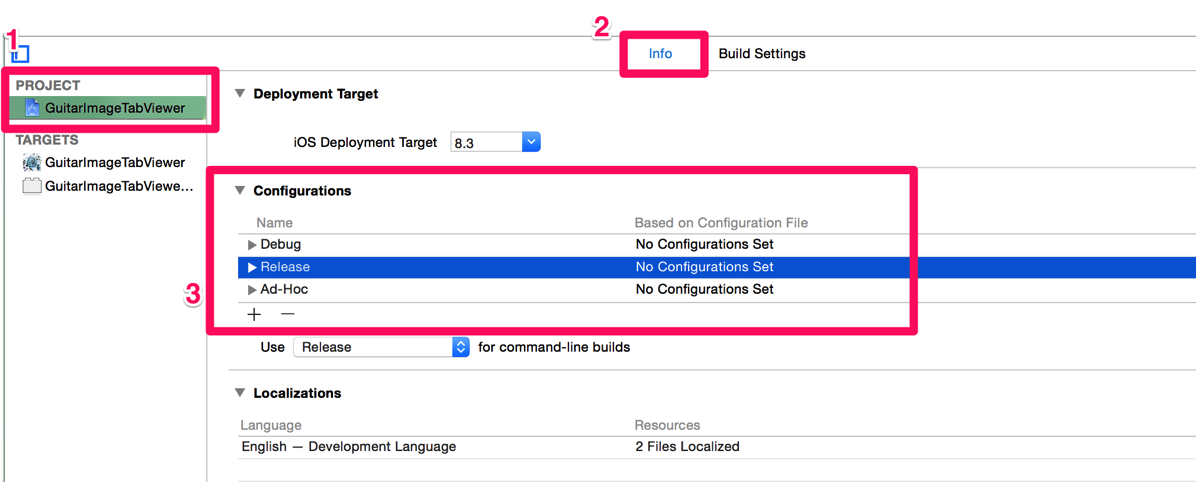Select the English Development Language row

pyautogui.click(x=717, y=447)
